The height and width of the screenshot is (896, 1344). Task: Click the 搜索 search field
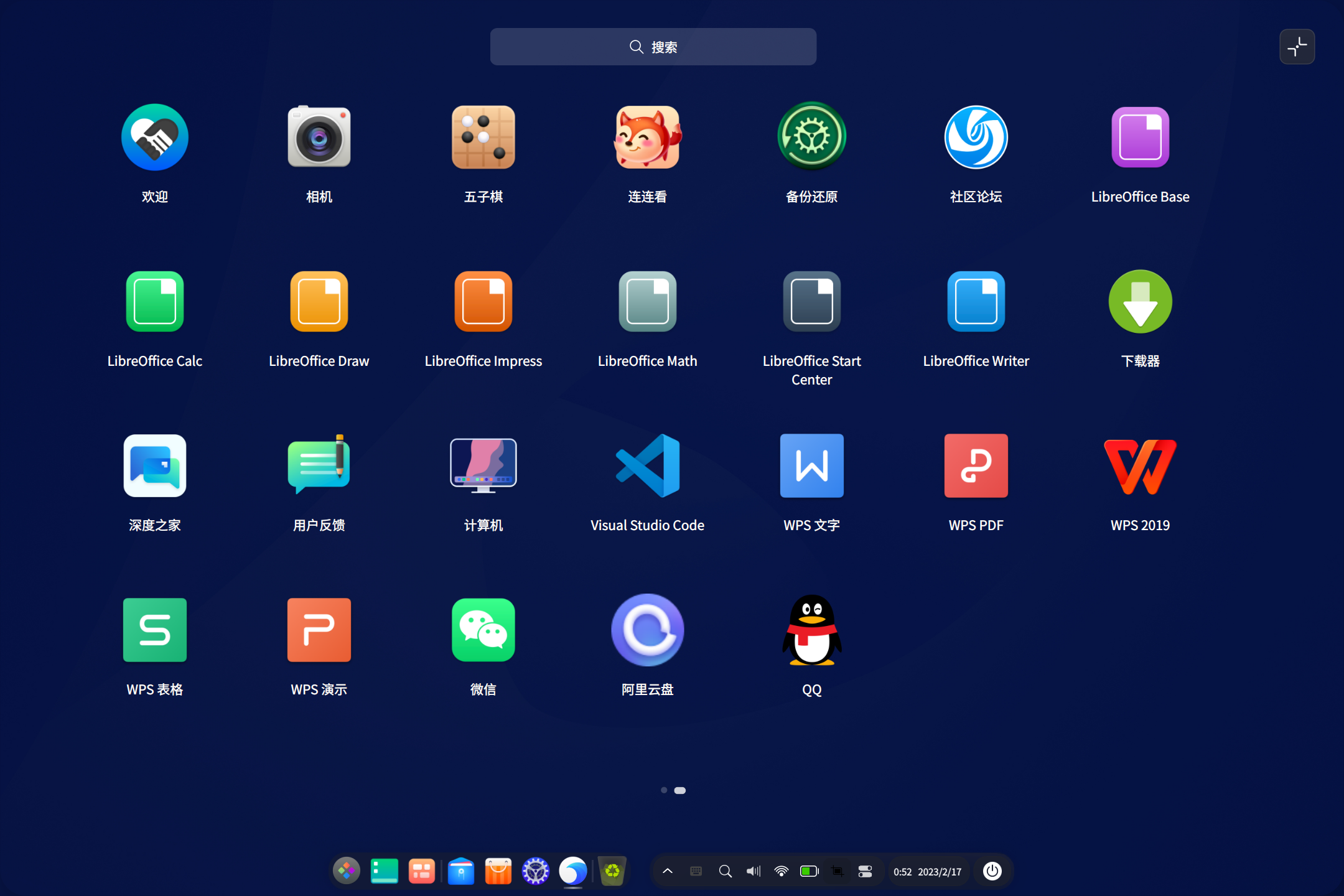653,46
